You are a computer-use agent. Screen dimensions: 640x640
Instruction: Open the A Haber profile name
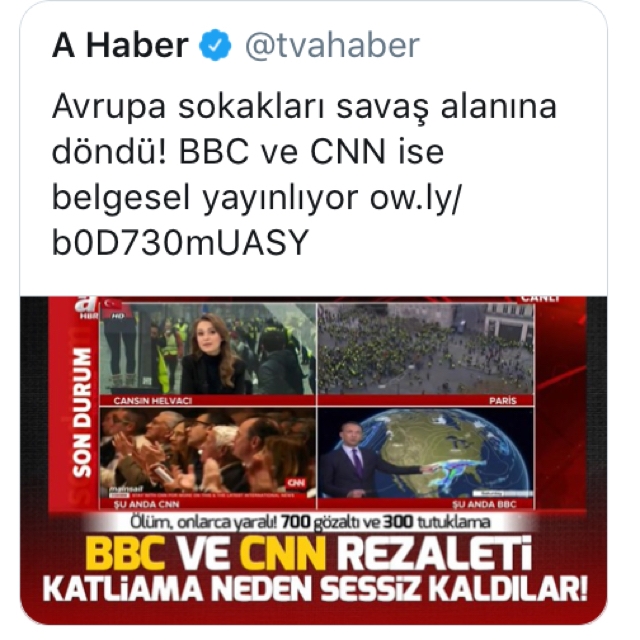click(x=120, y=45)
